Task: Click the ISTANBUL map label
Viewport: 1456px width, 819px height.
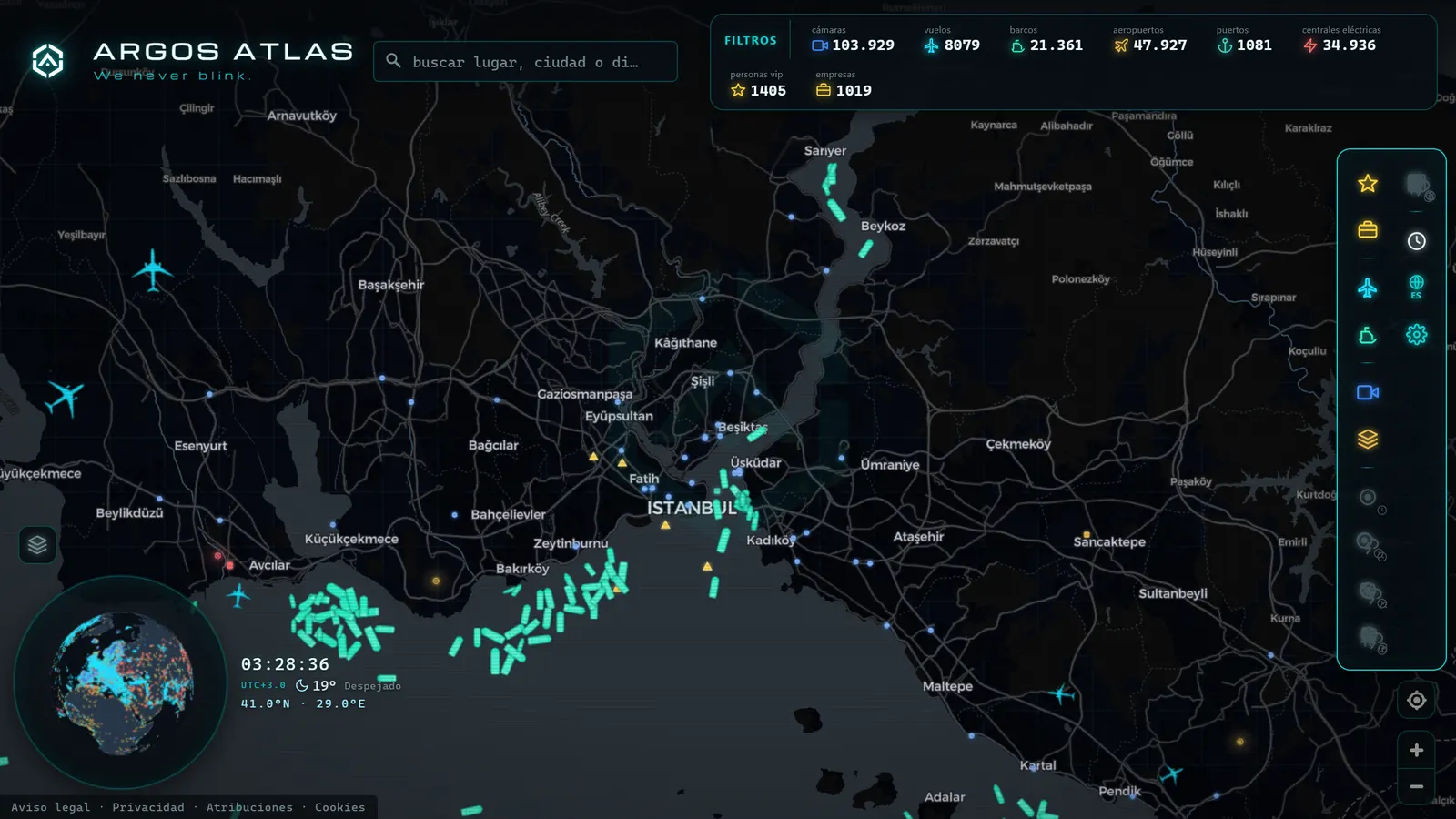Action: [x=692, y=508]
